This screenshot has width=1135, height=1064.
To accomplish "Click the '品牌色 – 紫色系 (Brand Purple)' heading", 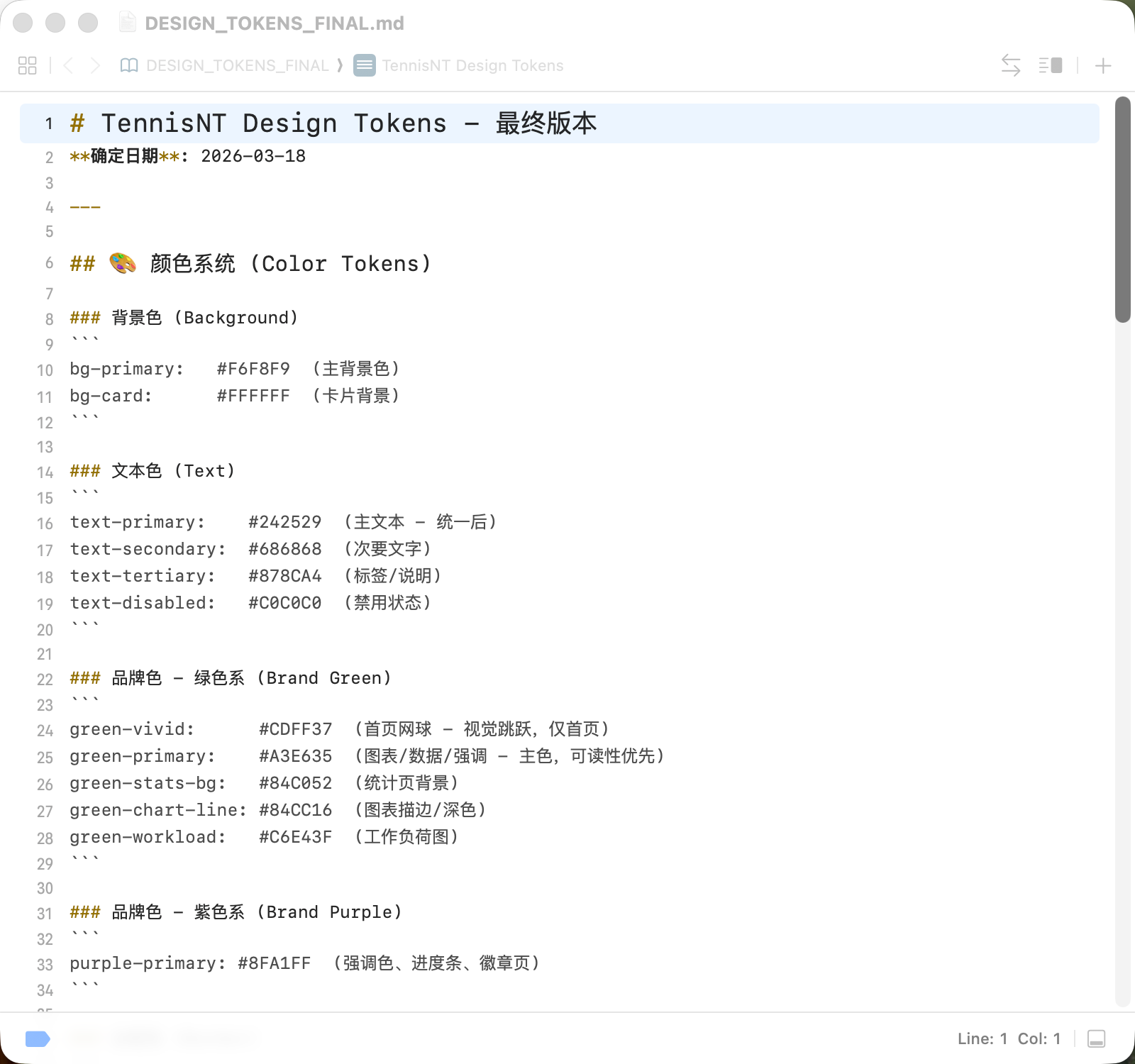I will pos(257,912).
